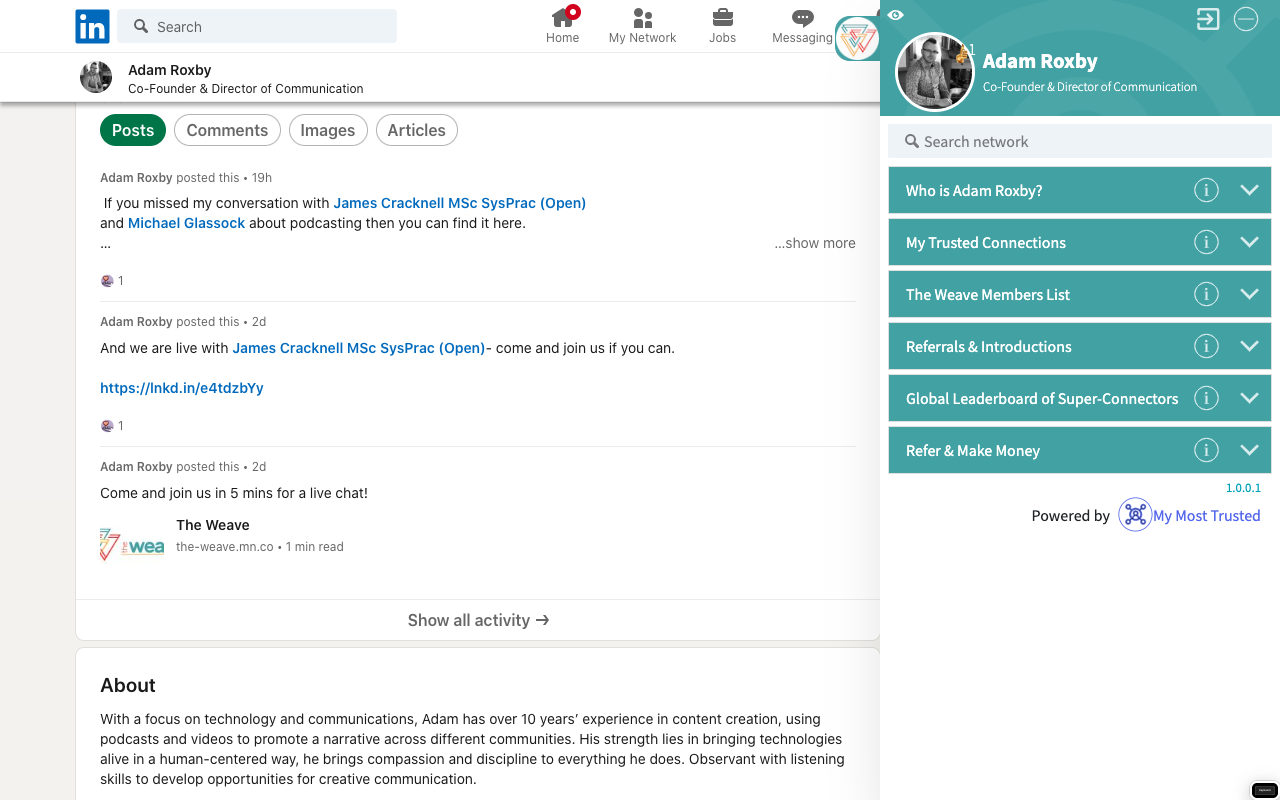The height and width of the screenshot is (800, 1280).
Task: Open the Messaging icon
Action: 802,18
